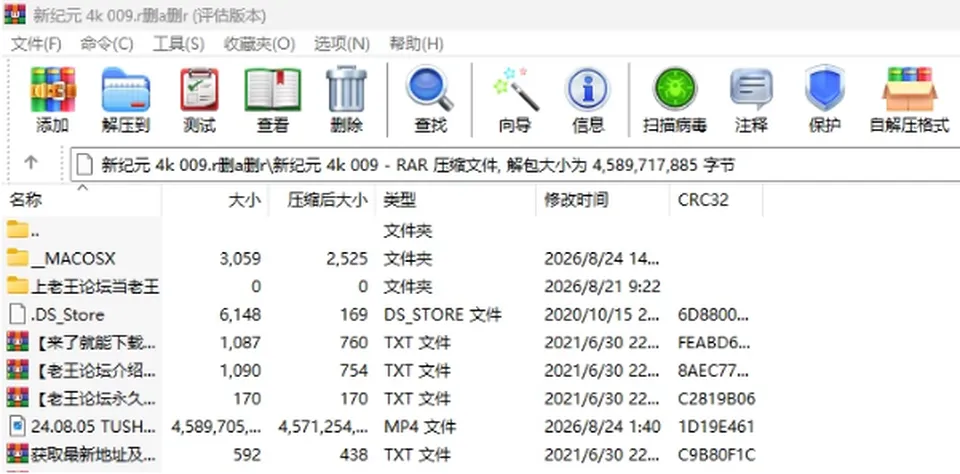This screenshot has height=474, width=960.
Task: Open the 命令(C) menu
Action: tap(107, 44)
